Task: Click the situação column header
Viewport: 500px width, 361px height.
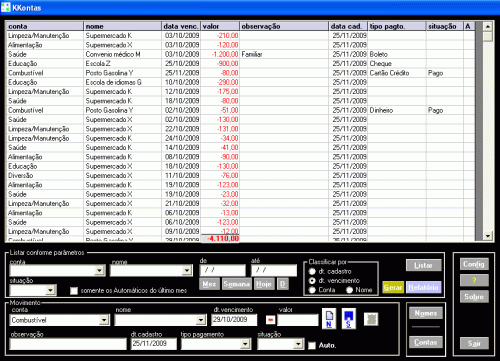Action: (x=445, y=26)
